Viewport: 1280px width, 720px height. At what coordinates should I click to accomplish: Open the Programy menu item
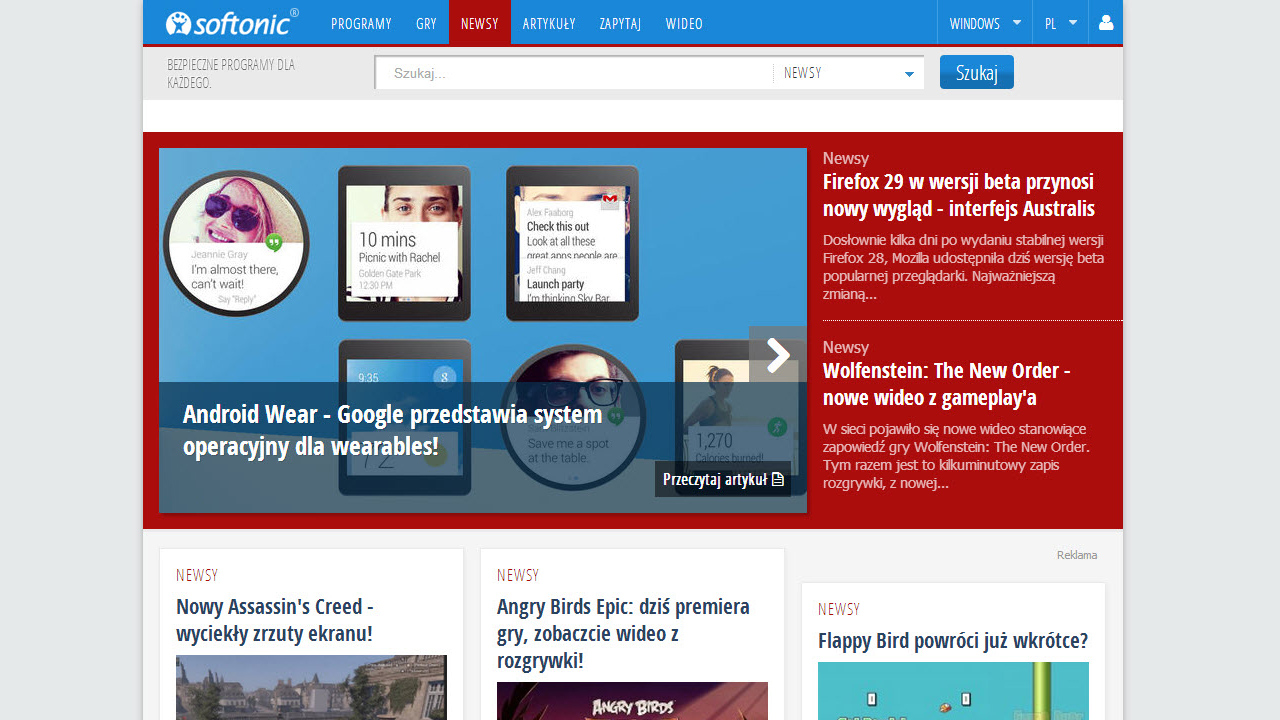pos(361,23)
